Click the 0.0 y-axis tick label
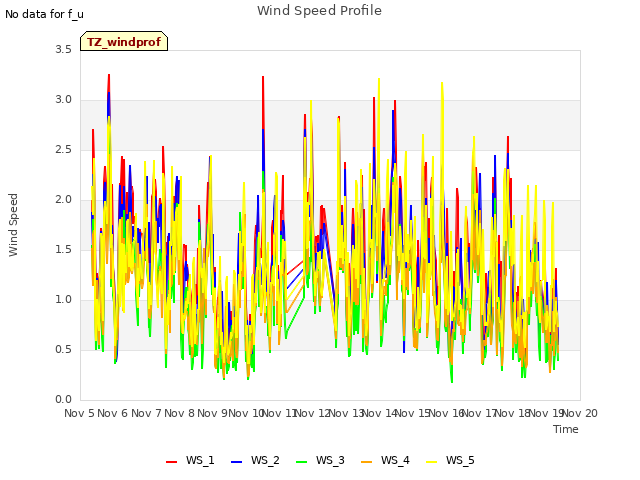Viewport: 640px width, 480px height. click(63, 400)
